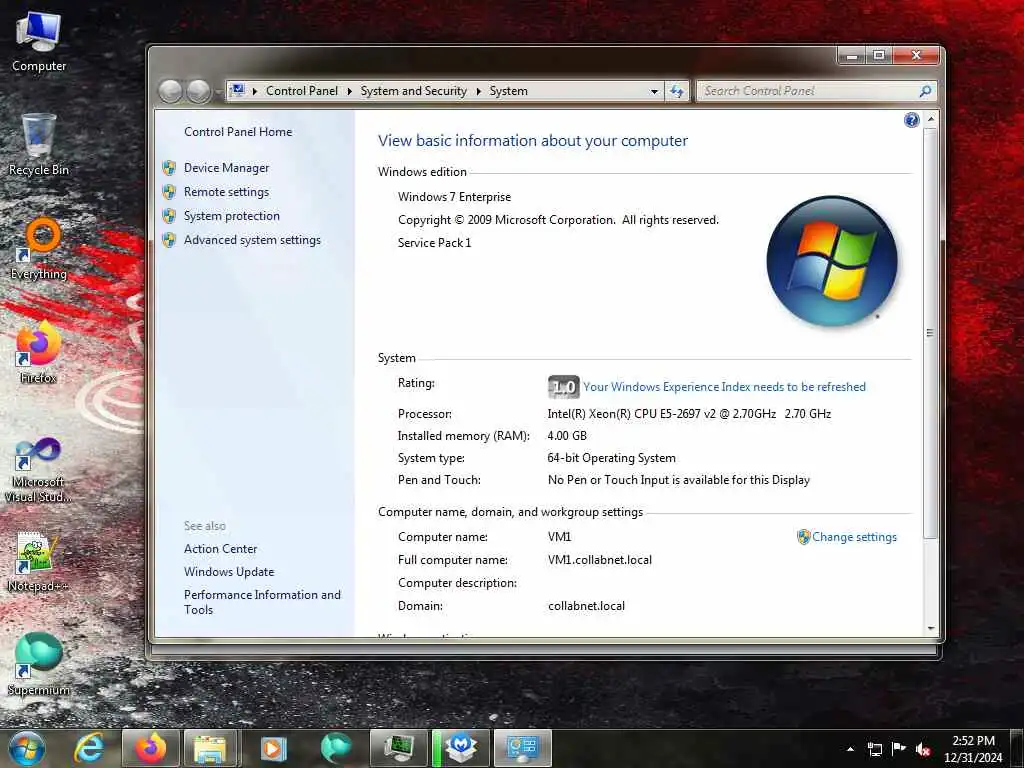This screenshot has width=1024, height=768.
Task: Select the Control Panel breadcrumb
Action: pyautogui.click(x=302, y=91)
